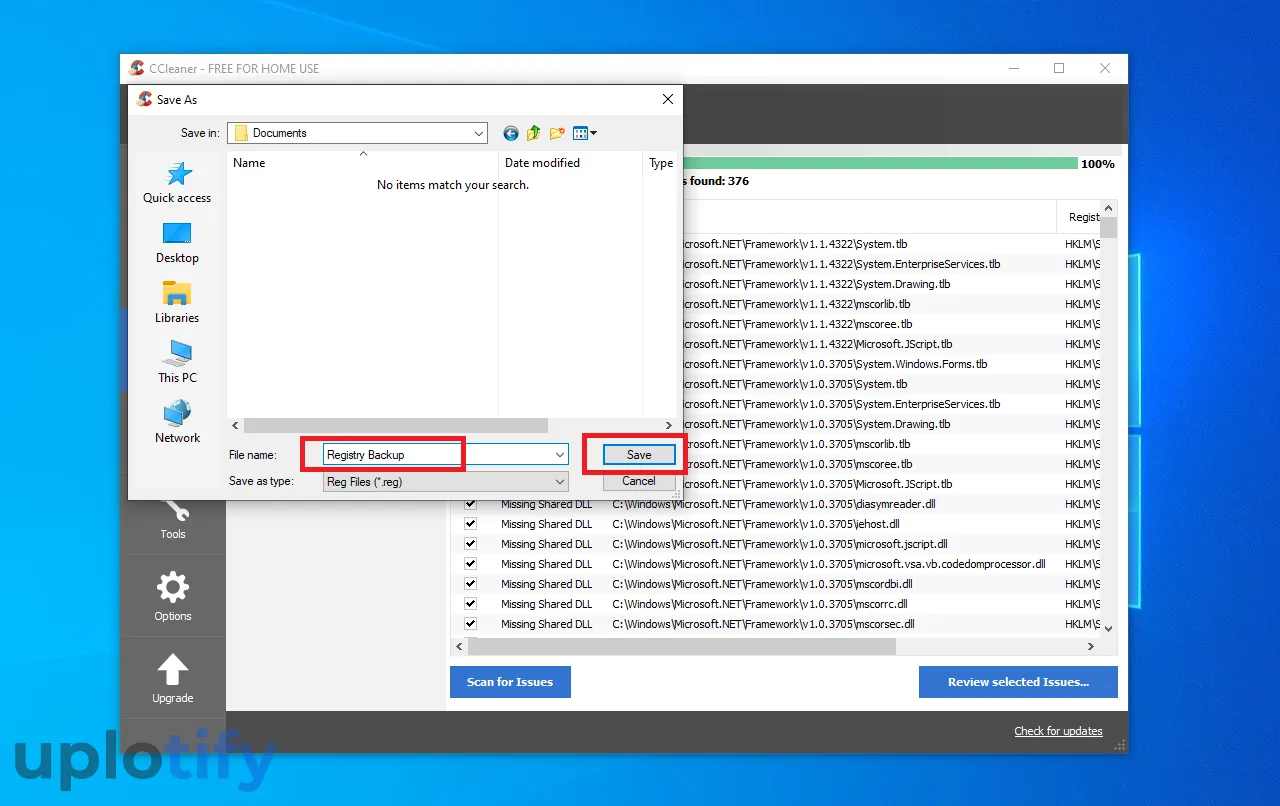This screenshot has width=1280, height=806.
Task: Open Network from the places bar
Action: coord(177,422)
